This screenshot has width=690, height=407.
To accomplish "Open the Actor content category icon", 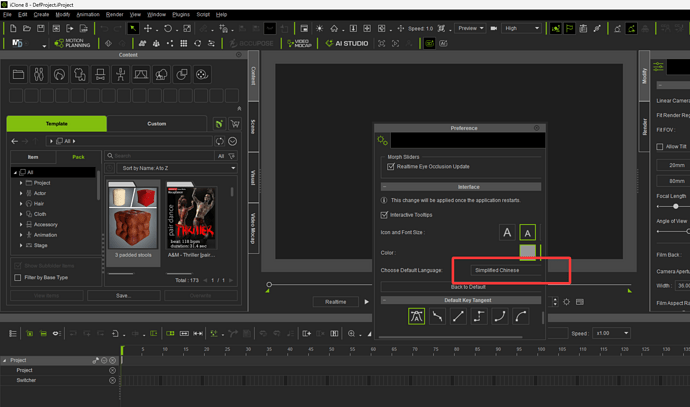I will click(x=39, y=74).
